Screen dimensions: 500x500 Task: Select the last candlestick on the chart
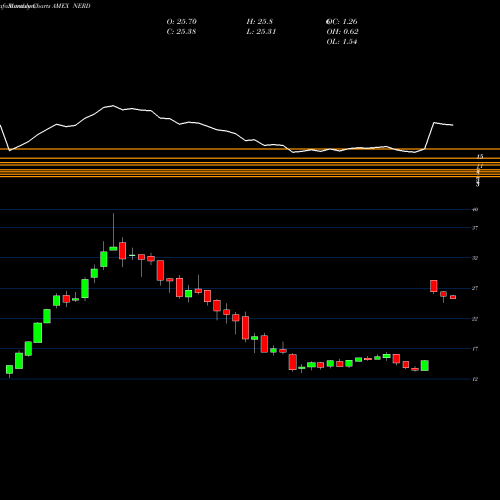(x=453, y=297)
